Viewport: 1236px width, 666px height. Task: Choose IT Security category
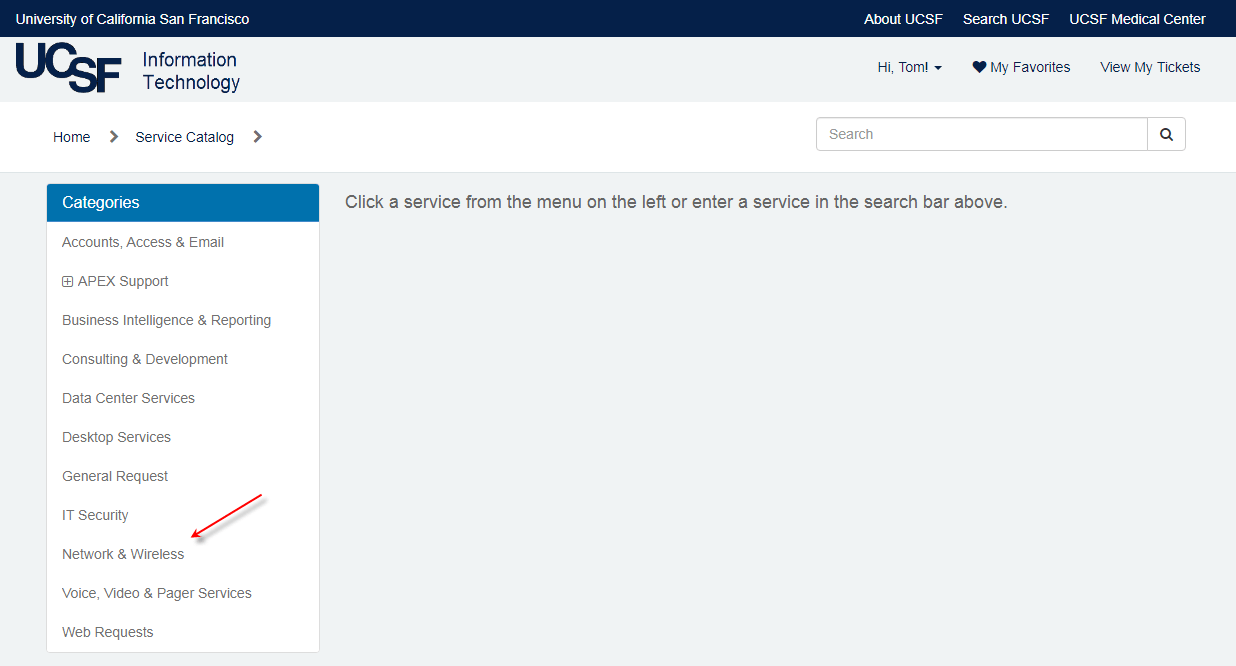pos(95,515)
